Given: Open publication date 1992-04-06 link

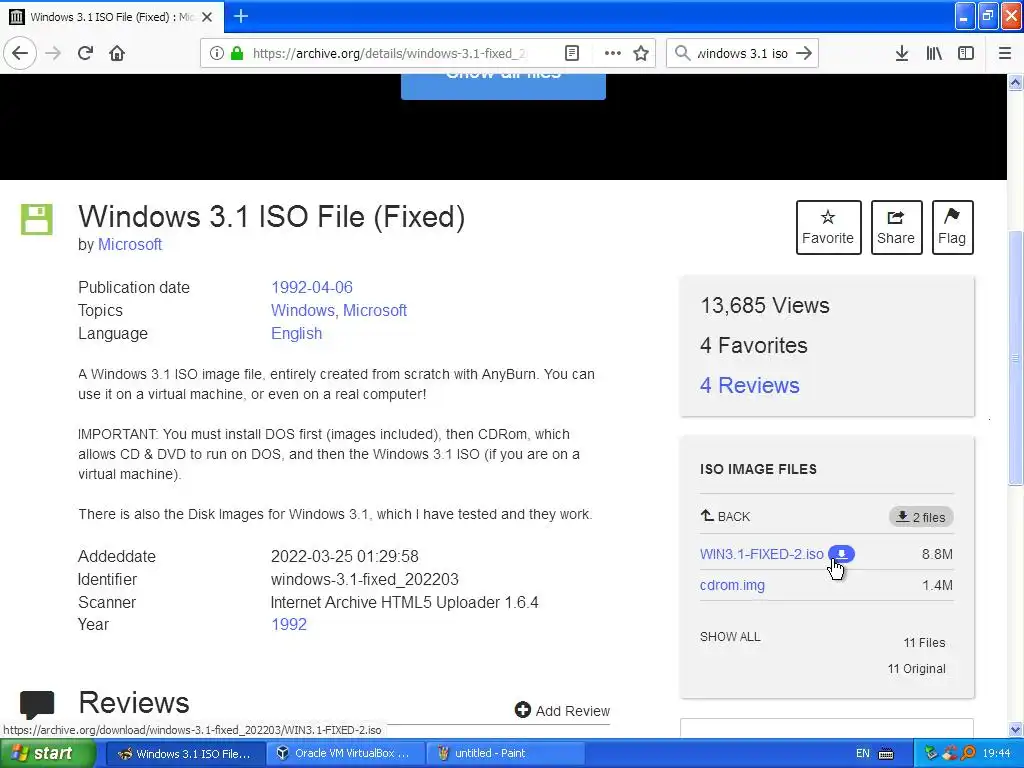Looking at the screenshot, I should (312, 287).
